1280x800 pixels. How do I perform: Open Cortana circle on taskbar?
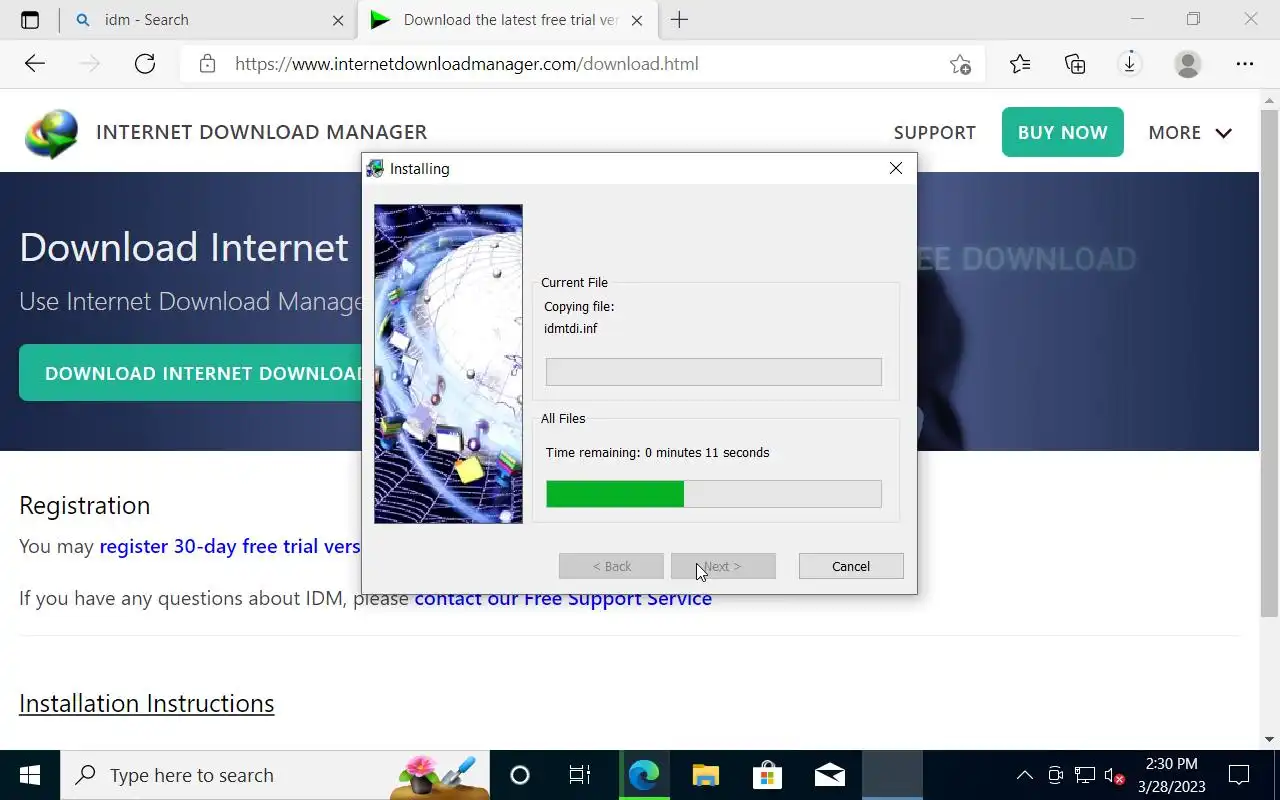tap(519, 775)
